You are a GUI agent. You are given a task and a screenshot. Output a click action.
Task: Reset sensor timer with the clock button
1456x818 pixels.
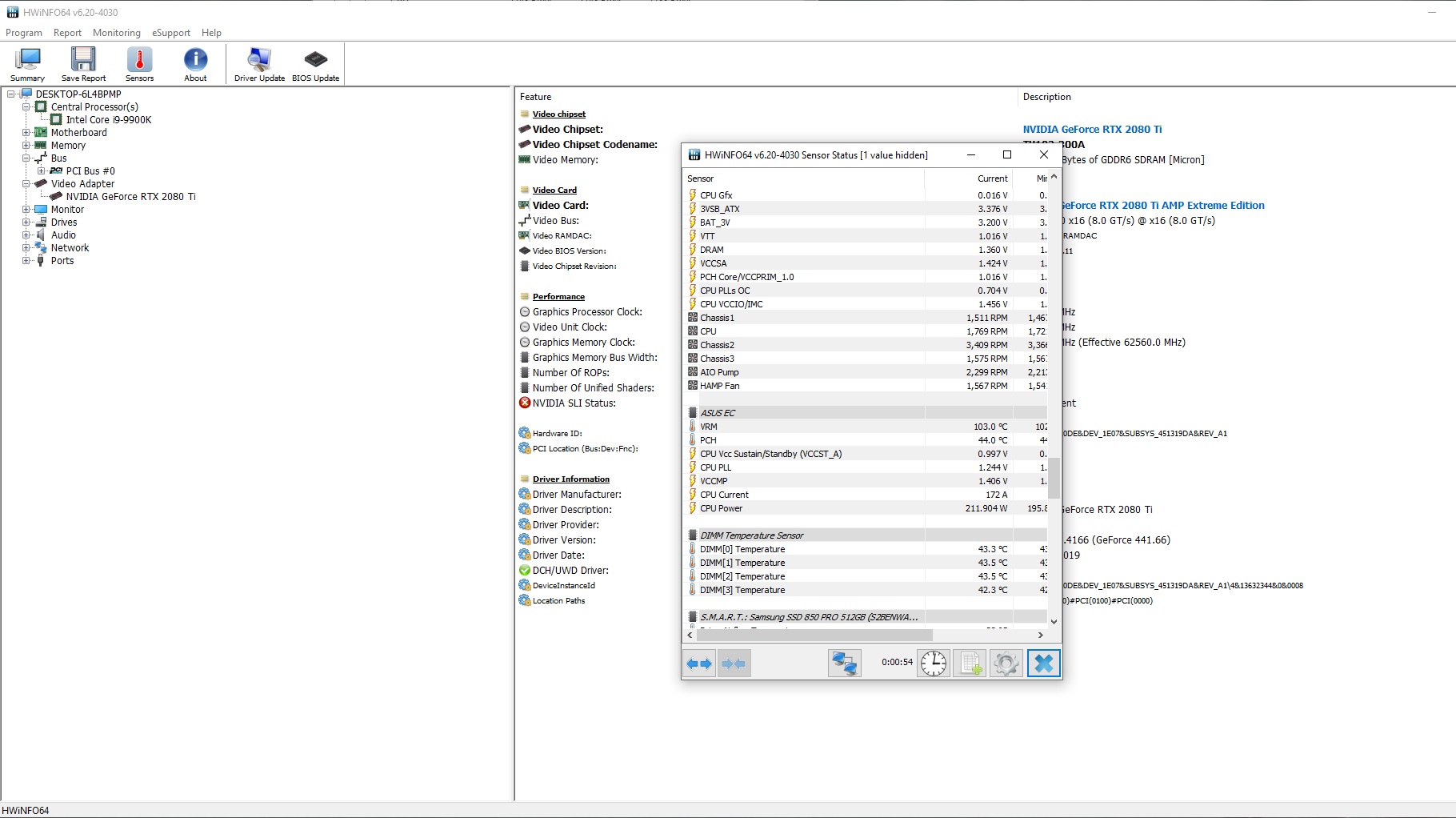pos(934,664)
